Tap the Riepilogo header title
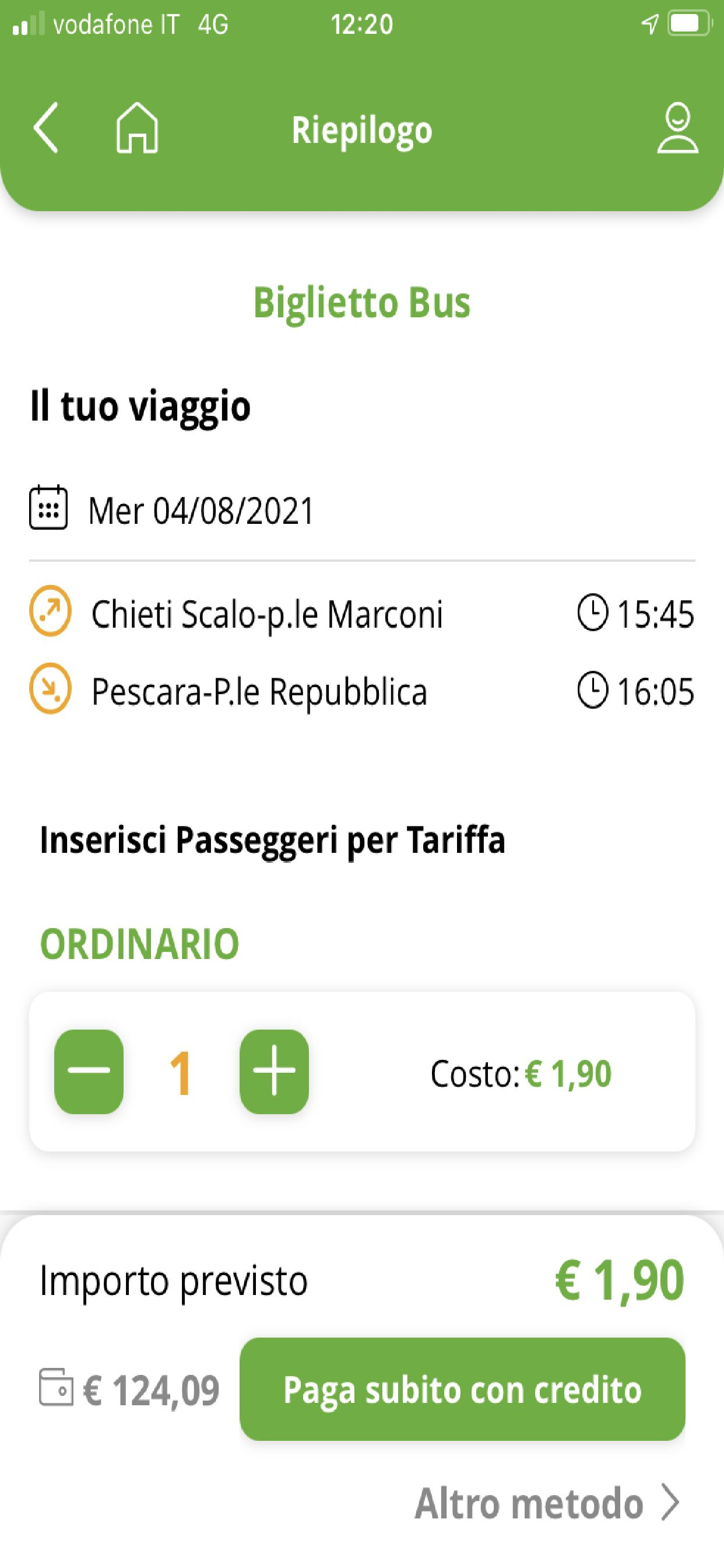 pos(362,130)
